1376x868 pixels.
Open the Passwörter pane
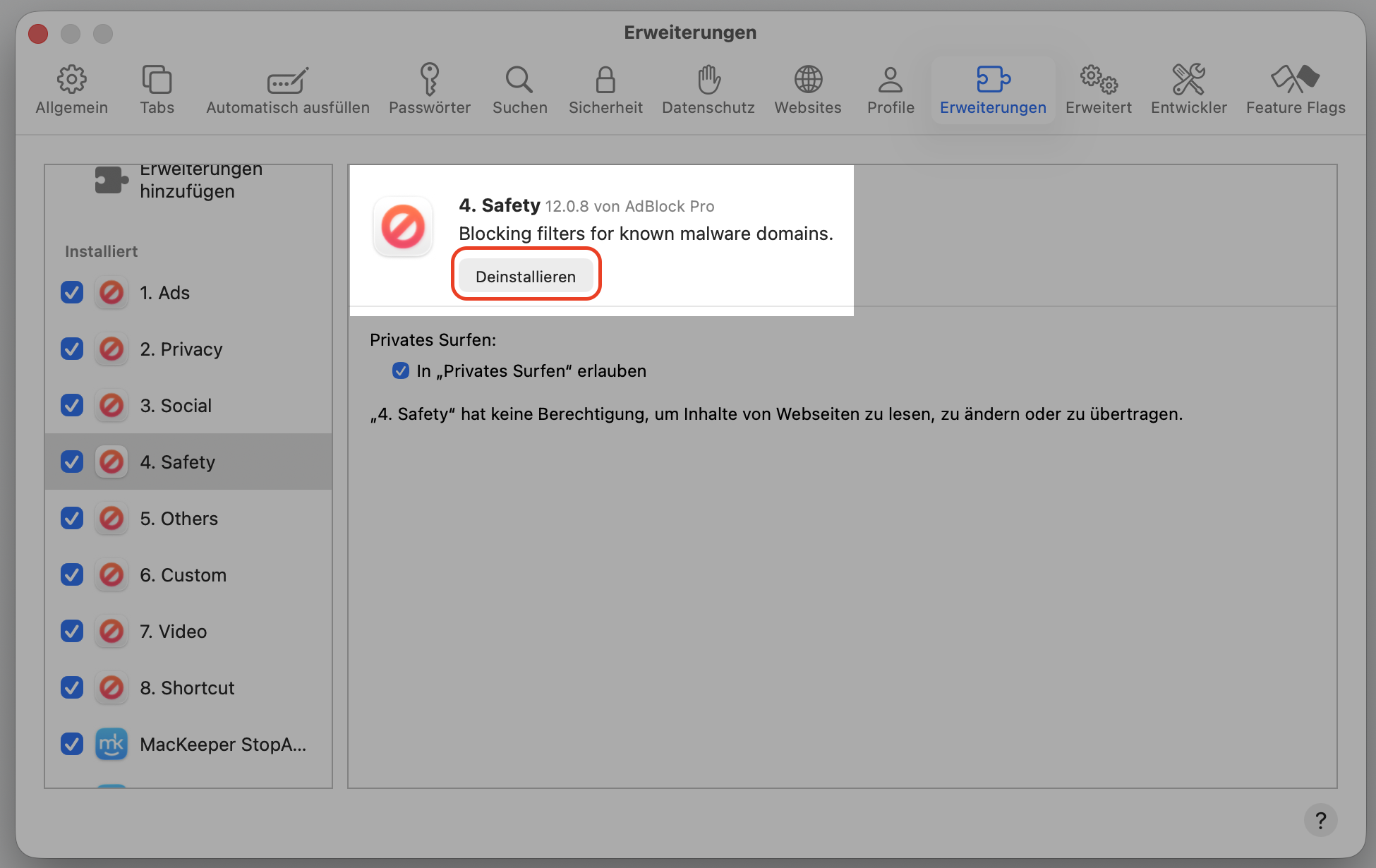pyautogui.click(x=430, y=90)
